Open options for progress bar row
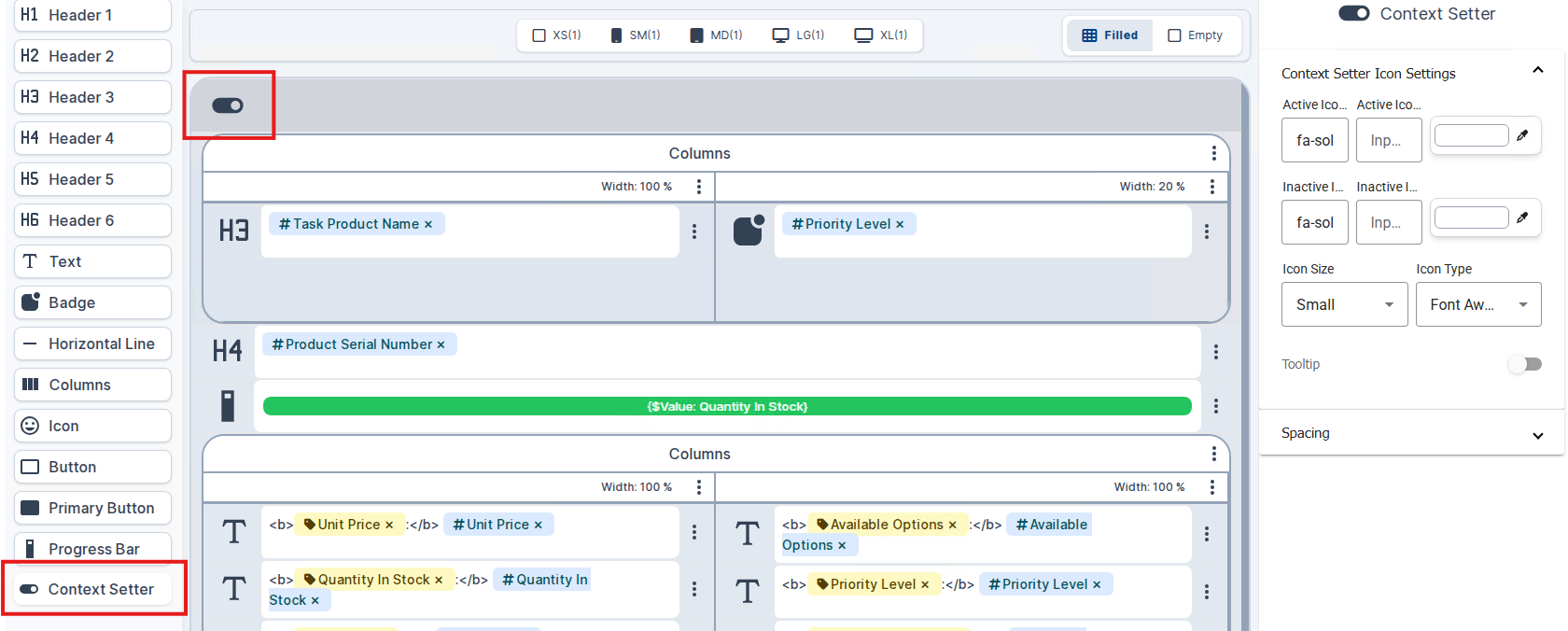Image resolution: width=1568 pixels, height=631 pixels. (1215, 406)
